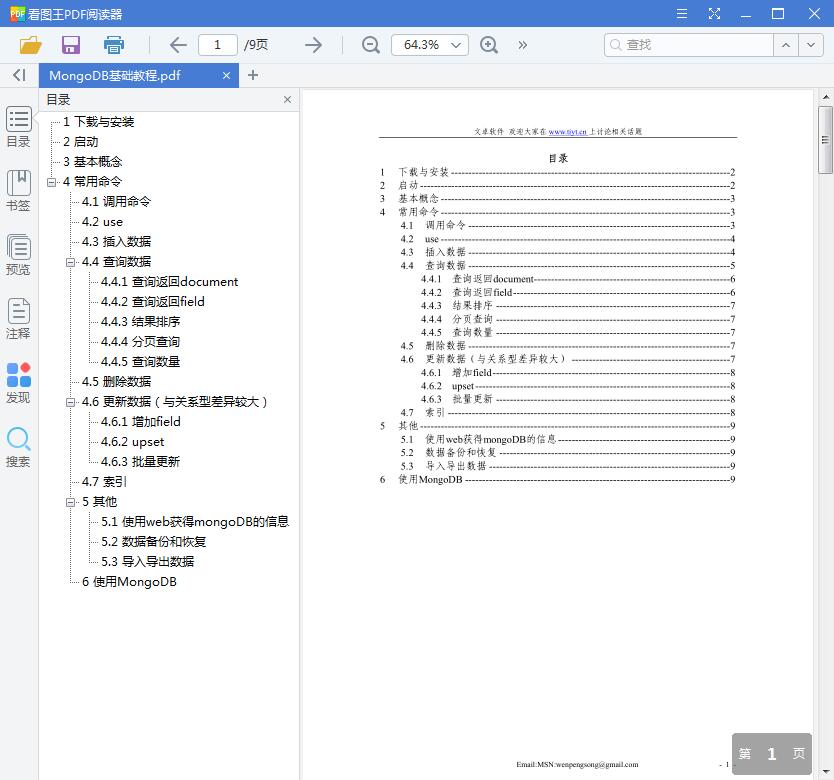The width and height of the screenshot is (834, 780).
Task: Print the PDF with the printer icon
Action: click(x=113, y=45)
